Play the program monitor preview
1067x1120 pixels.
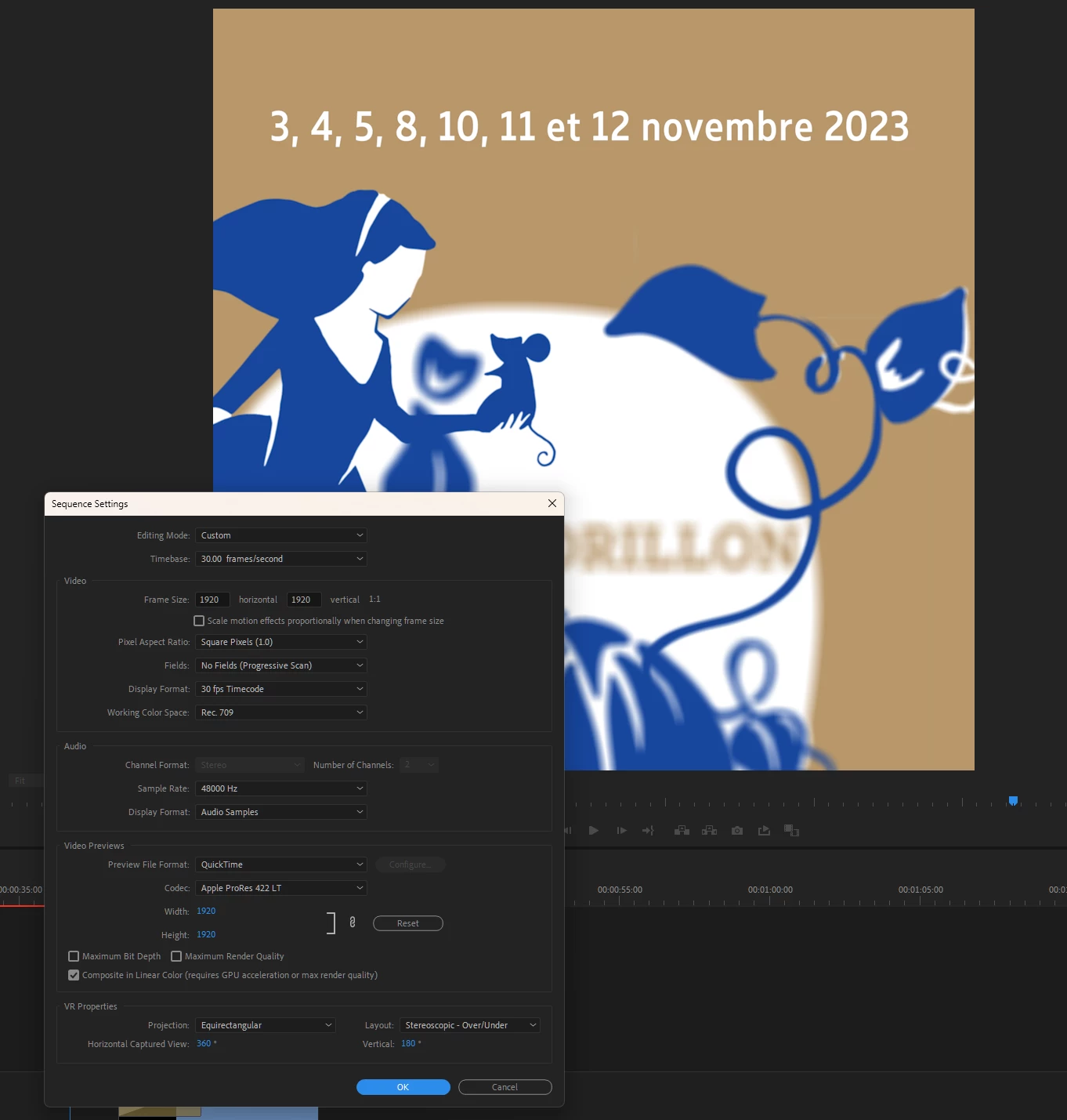click(x=594, y=830)
